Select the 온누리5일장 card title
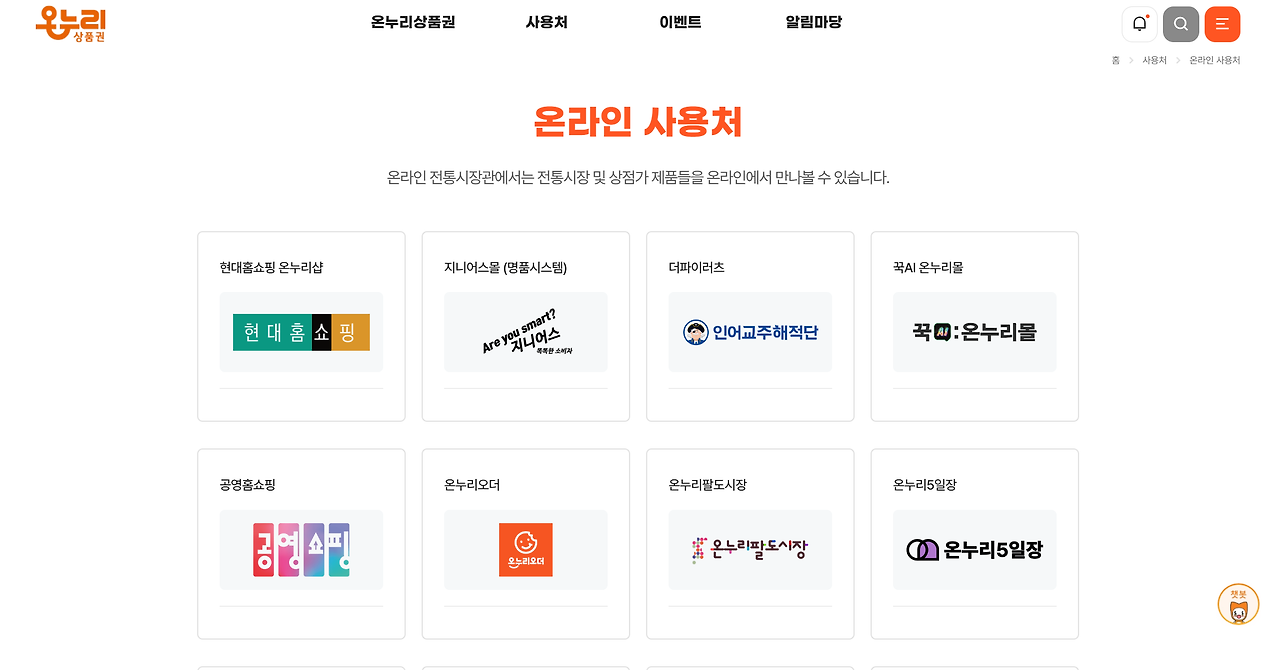Image resolution: width=1280 pixels, height=670 pixels. [925, 485]
